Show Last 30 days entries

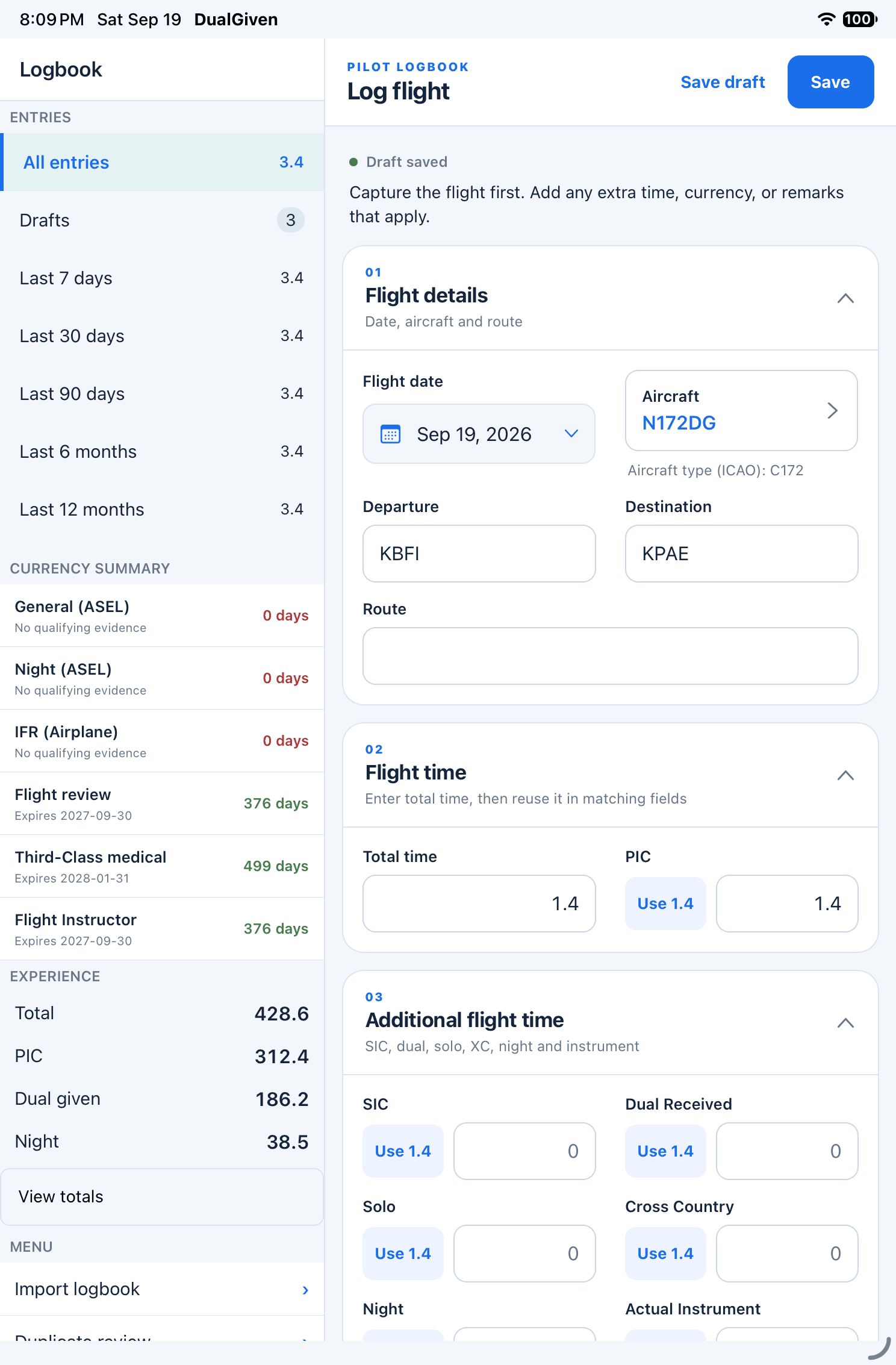162,336
